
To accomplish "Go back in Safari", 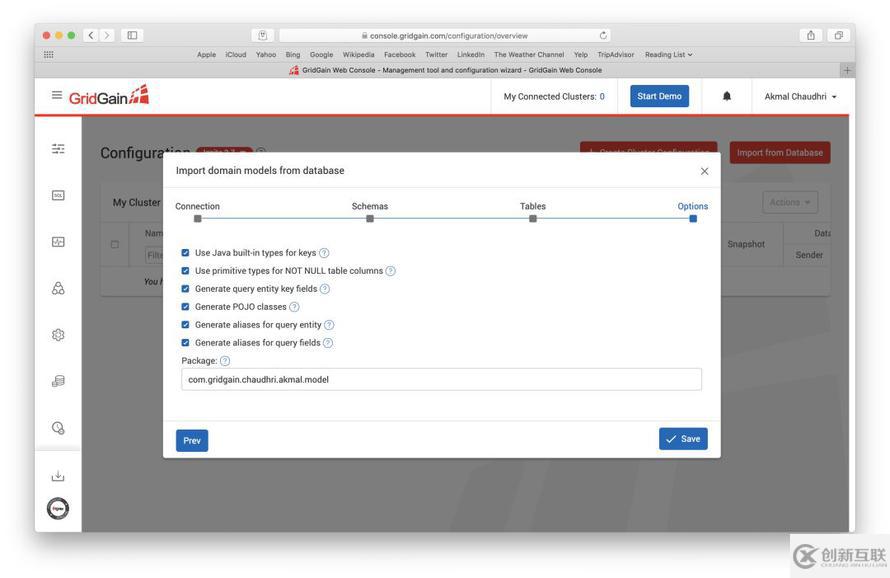I will point(91,35).
